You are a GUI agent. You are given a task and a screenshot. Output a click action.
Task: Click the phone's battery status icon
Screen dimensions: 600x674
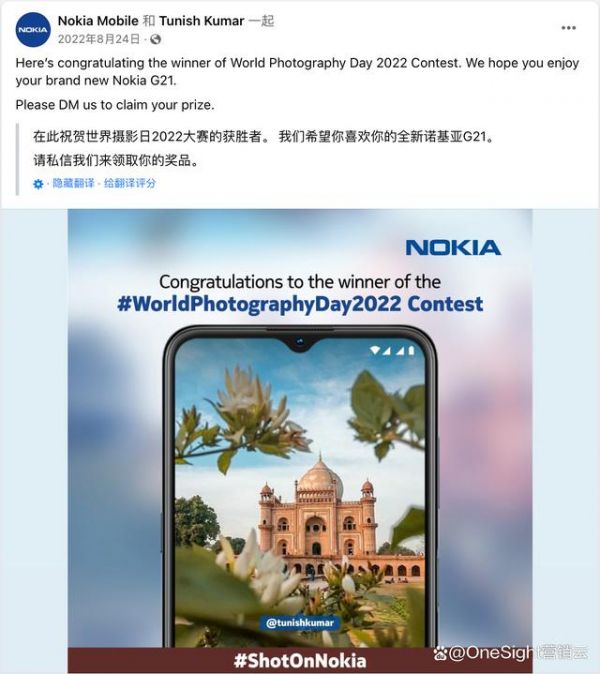click(411, 351)
